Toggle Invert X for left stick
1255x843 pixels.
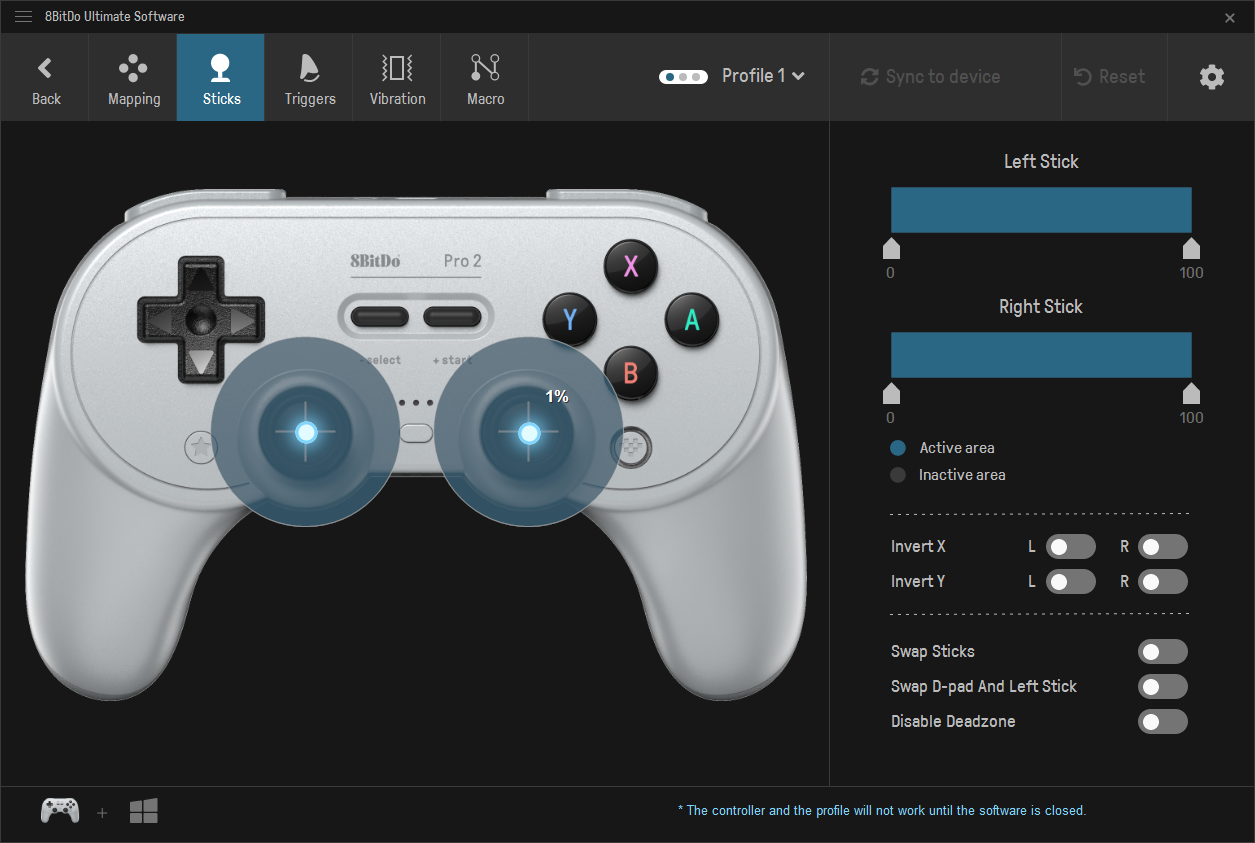point(1070,547)
